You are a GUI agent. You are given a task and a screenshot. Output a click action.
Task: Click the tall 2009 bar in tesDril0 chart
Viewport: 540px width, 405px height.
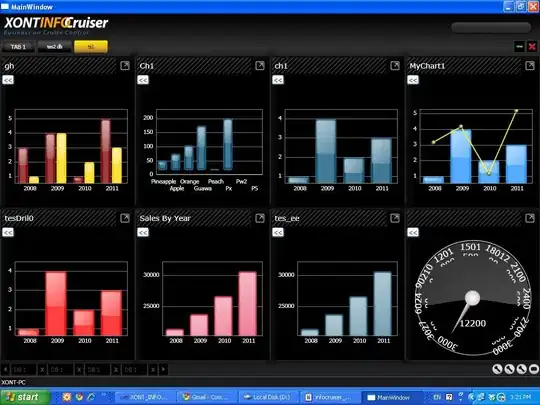pos(56,303)
